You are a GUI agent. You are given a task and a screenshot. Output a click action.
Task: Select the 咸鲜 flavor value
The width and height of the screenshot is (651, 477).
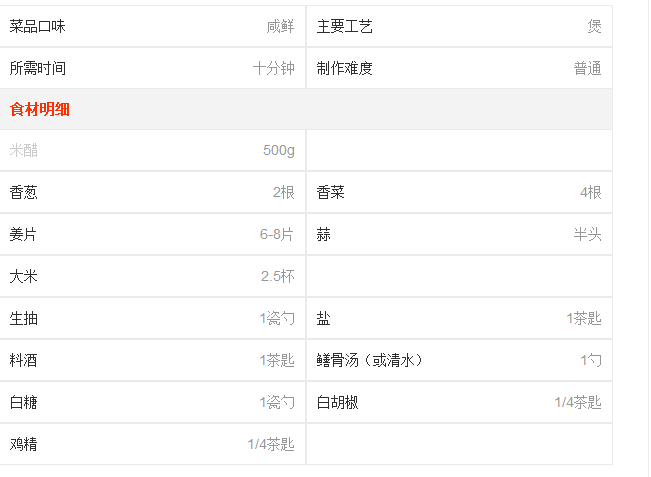280,26
